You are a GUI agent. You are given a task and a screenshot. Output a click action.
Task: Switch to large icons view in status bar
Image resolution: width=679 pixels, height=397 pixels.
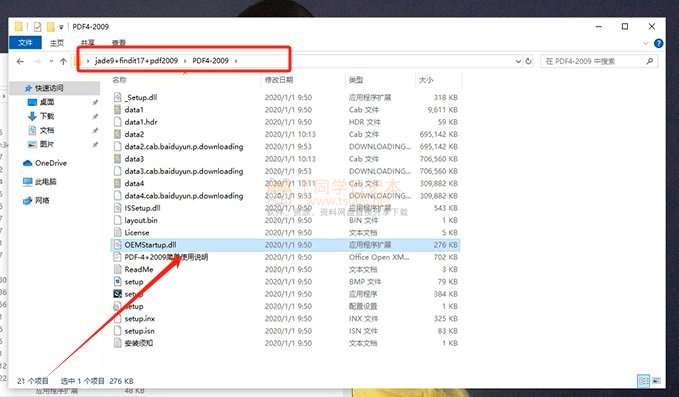pyautogui.click(x=656, y=381)
